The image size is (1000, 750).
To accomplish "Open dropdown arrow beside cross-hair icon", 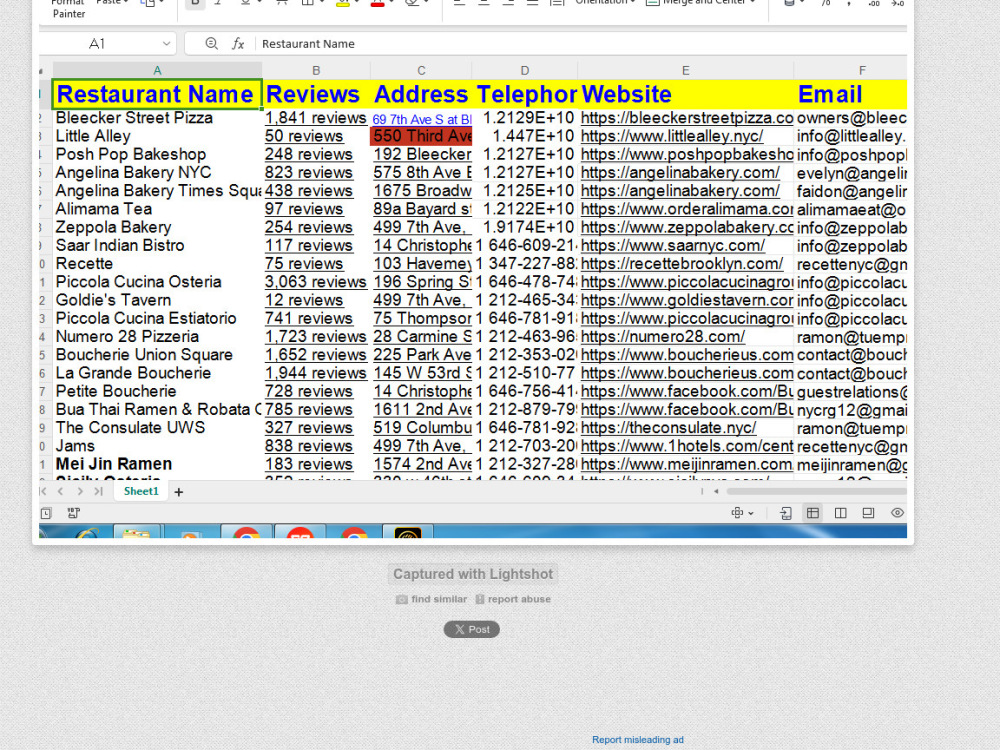I will tap(751, 513).
